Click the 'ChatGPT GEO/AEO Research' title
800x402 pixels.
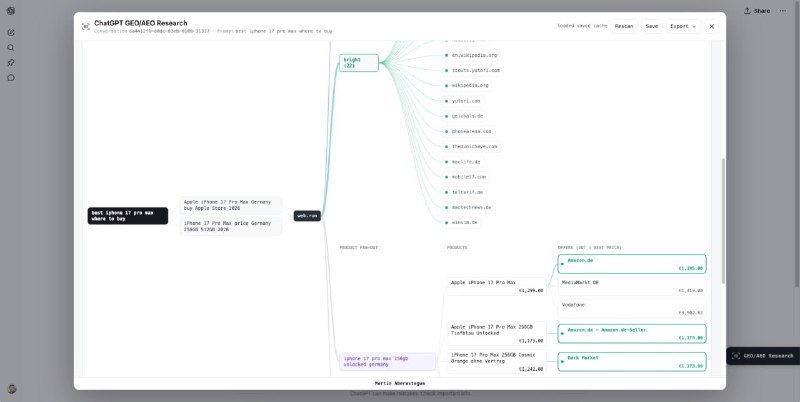coord(140,23)
